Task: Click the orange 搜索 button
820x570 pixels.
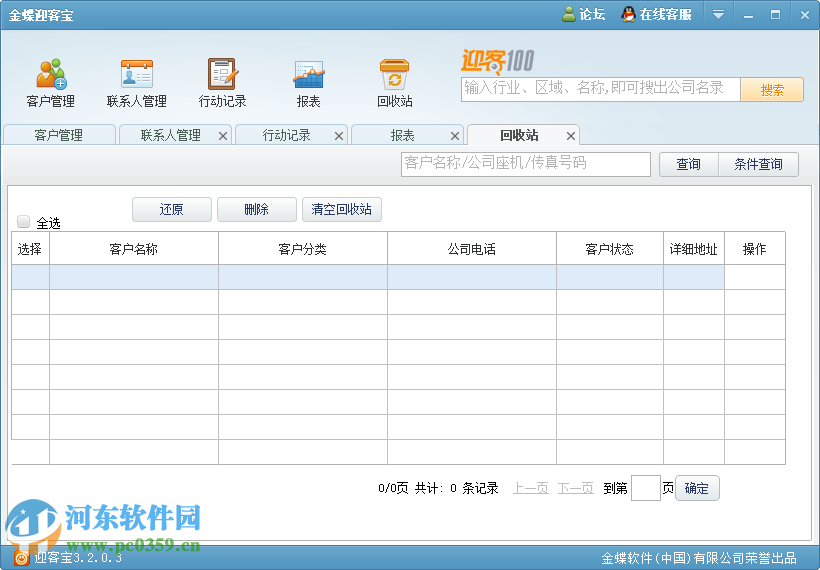Action: click(x=772, y=90)
